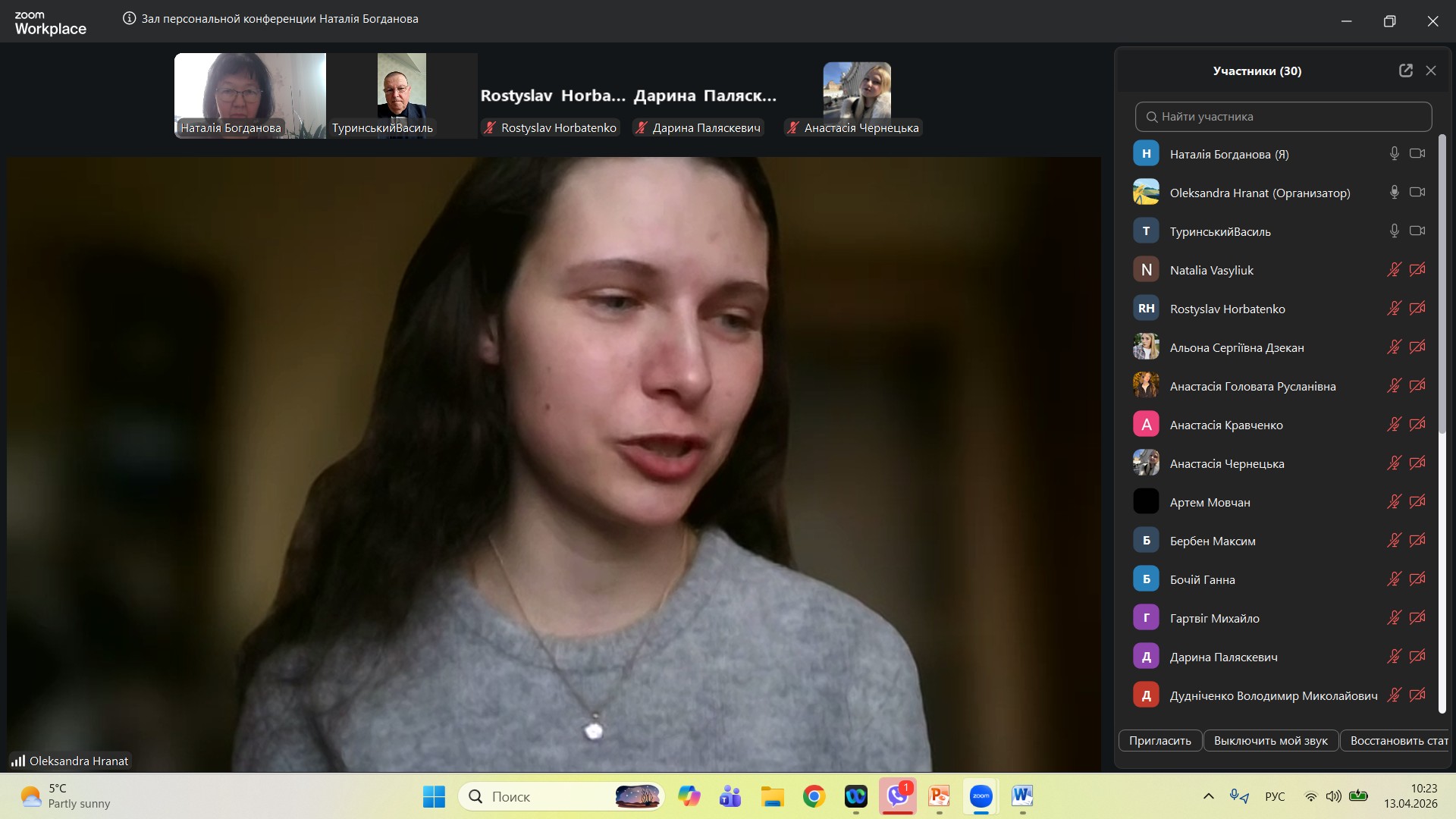1456x819 pixels.
Task: Select Артем Мовчан in participant list
Action: 1210,502
